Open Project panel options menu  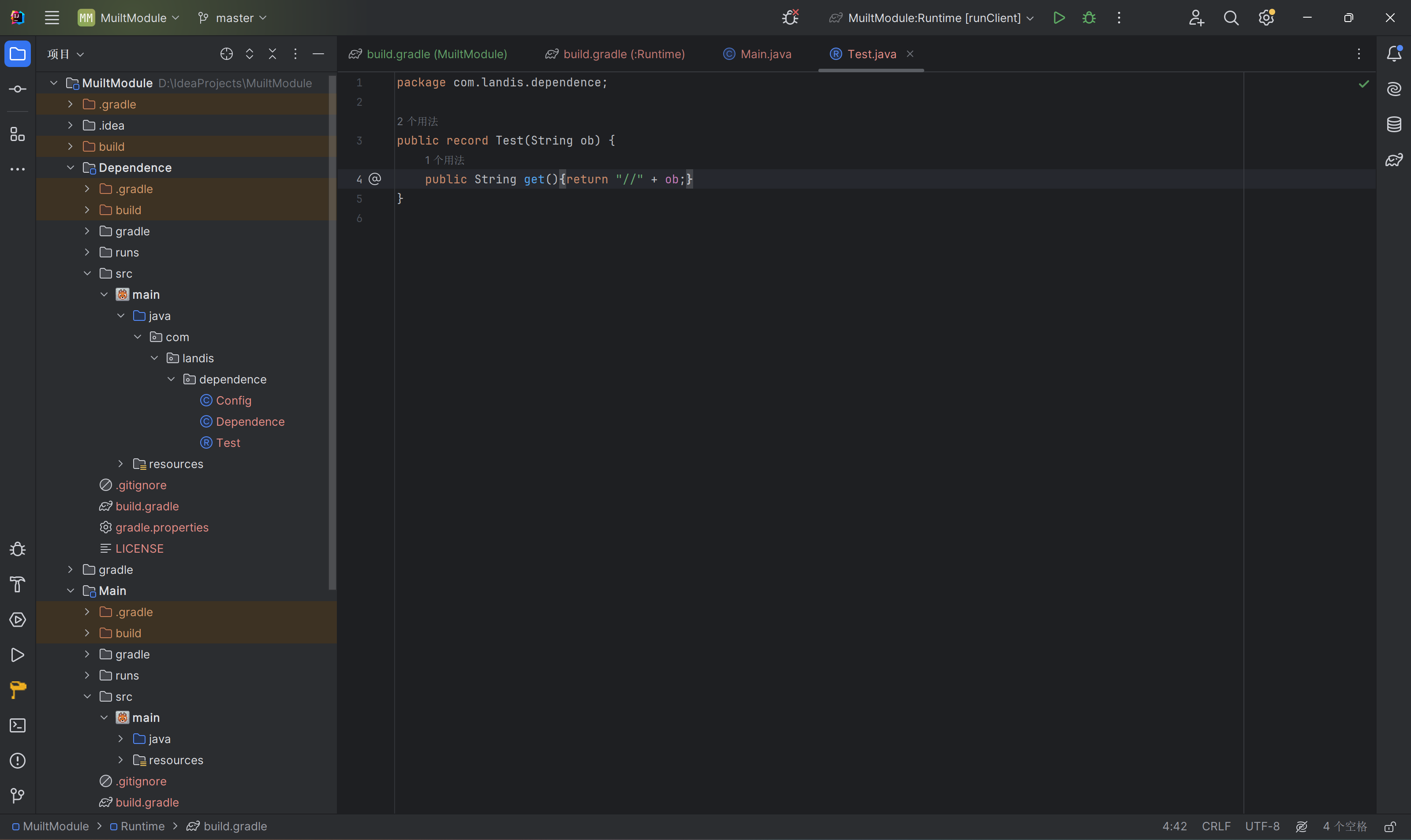point(295,54)
